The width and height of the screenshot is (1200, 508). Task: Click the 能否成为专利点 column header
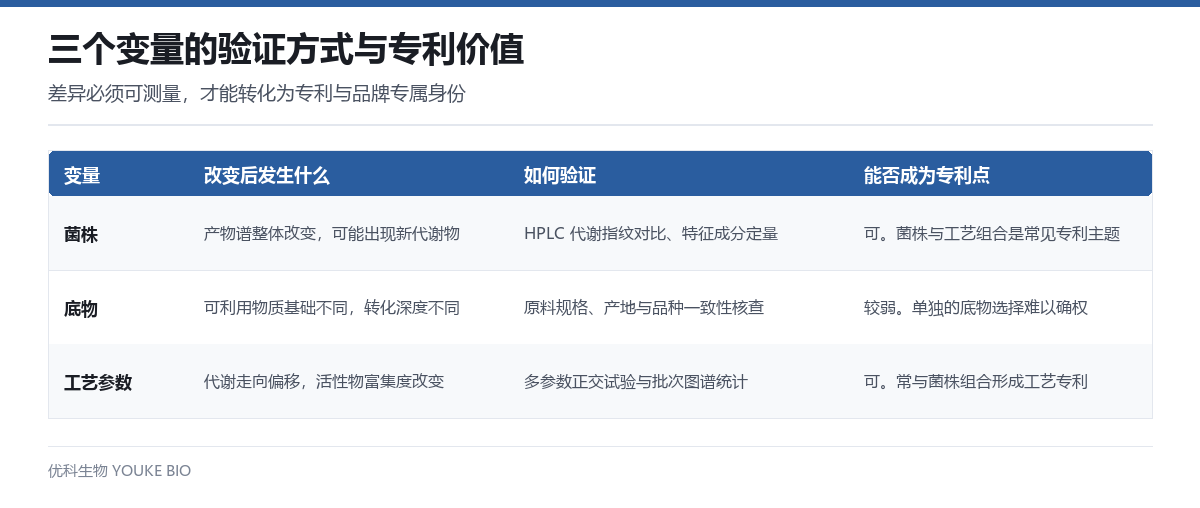pyautogui.click(x=927, y=176)
